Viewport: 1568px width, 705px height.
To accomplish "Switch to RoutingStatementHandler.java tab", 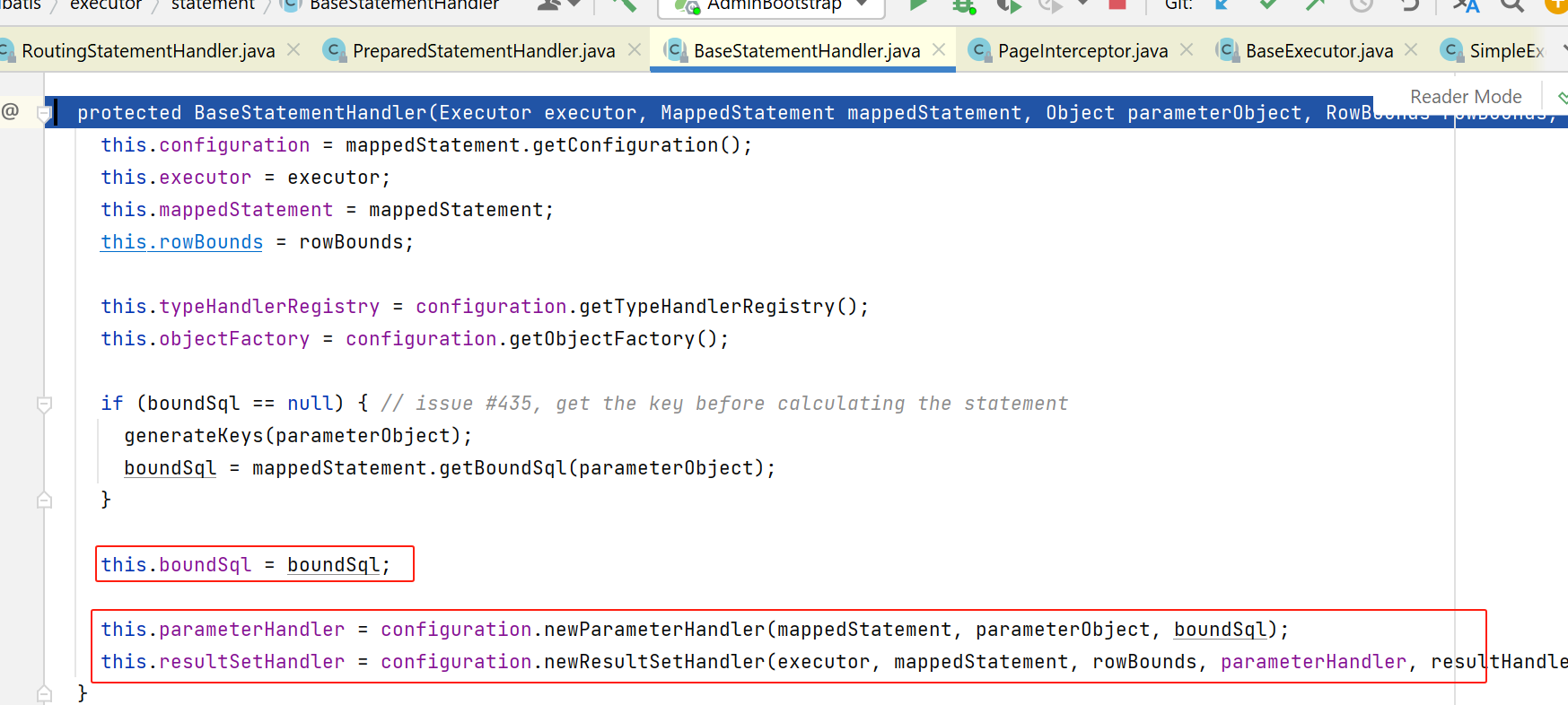I will [x=148, y=51].
